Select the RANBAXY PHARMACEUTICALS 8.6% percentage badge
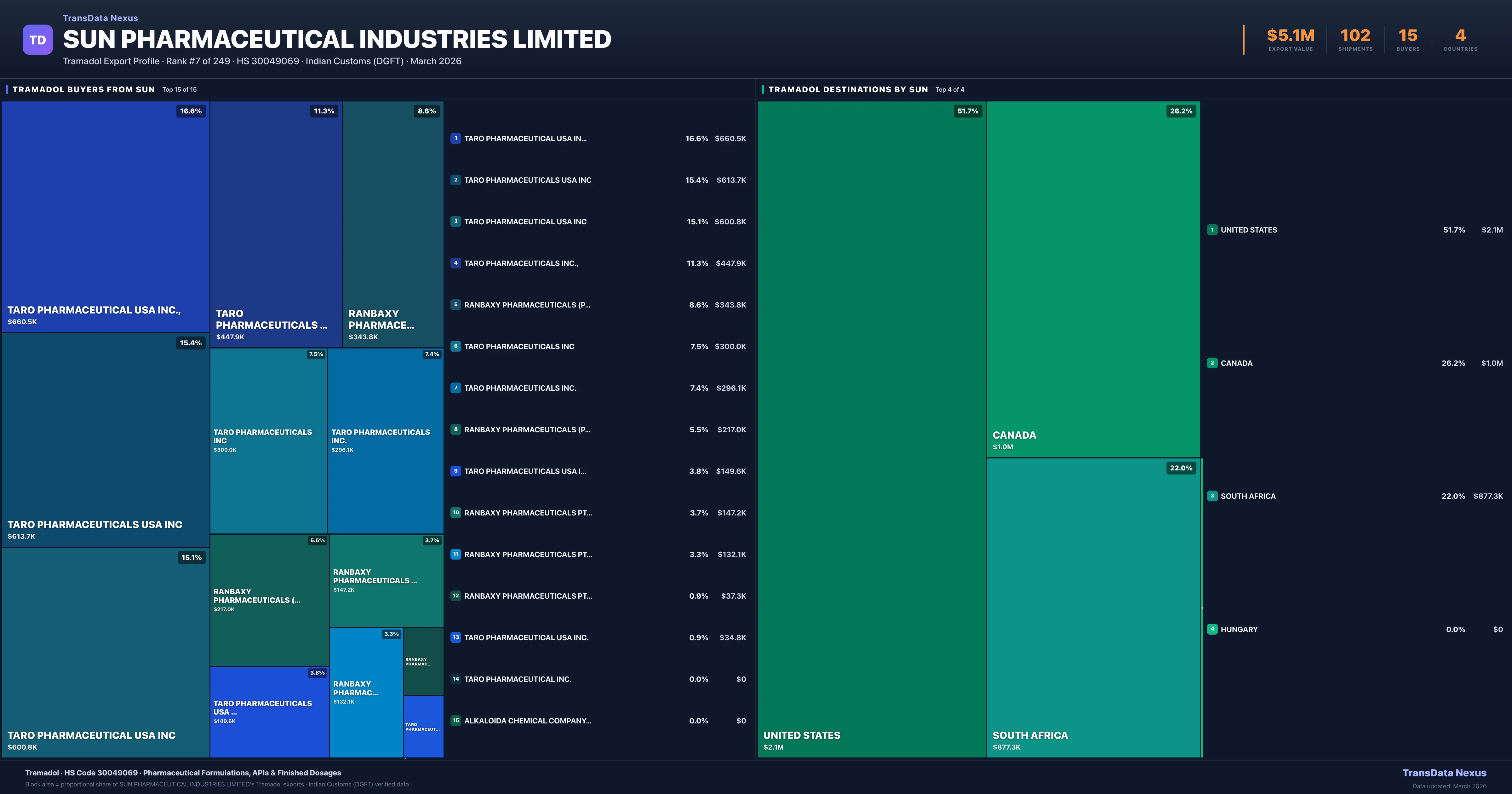The width and height of the screenshot is (1512, 794). tap(426, 110)
